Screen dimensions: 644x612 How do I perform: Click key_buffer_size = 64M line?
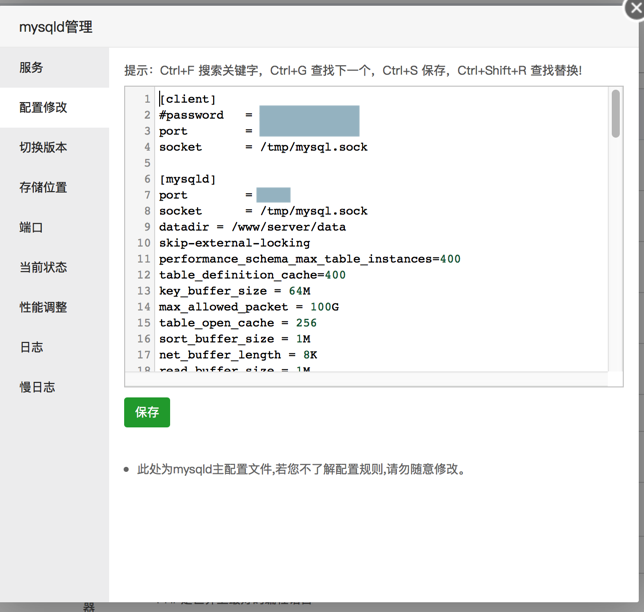(x=235, y=291)
